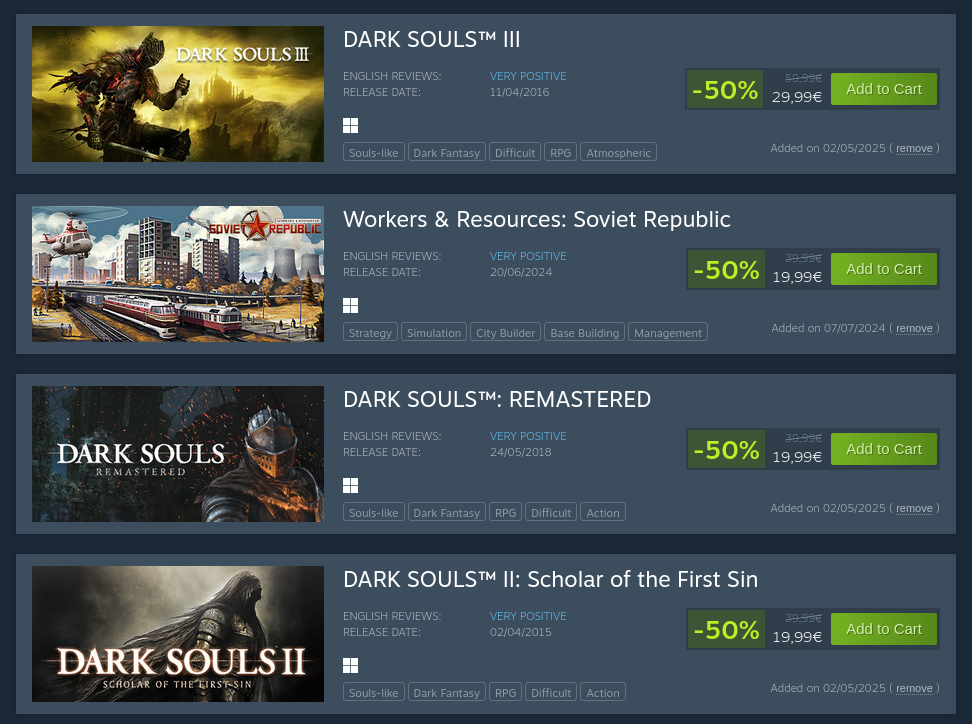Select the Base Building tag
Screen dimensions: 972x724
click(x=584, y=333)
